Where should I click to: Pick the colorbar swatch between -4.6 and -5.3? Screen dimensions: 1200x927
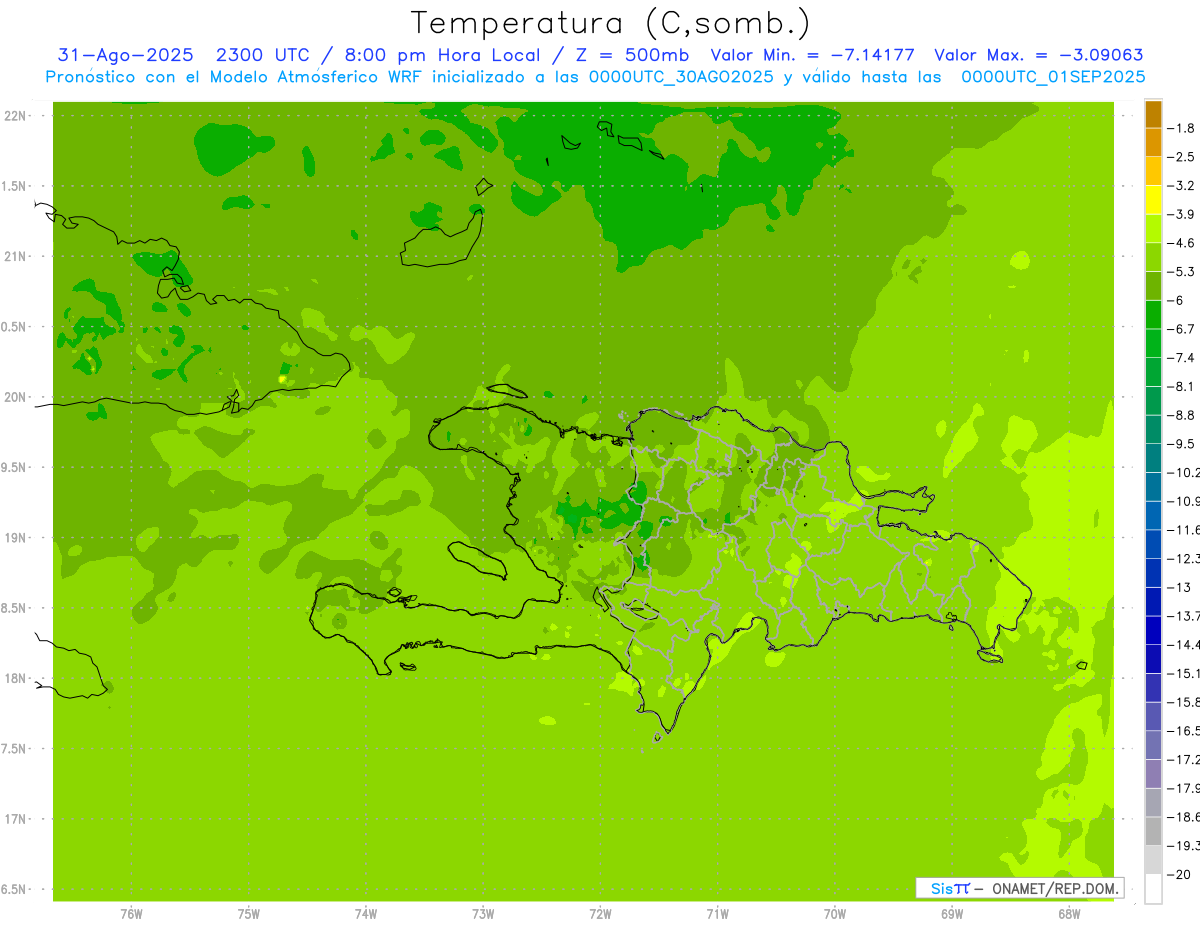pyautogui.click(x=1153, y=258)
